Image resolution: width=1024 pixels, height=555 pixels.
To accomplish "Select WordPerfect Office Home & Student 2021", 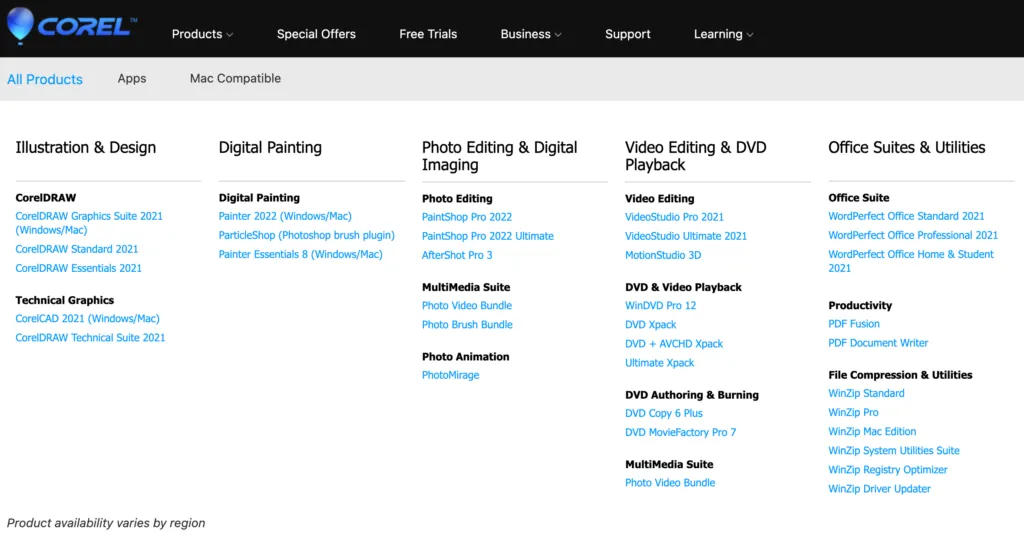I will tap(911, 261).
